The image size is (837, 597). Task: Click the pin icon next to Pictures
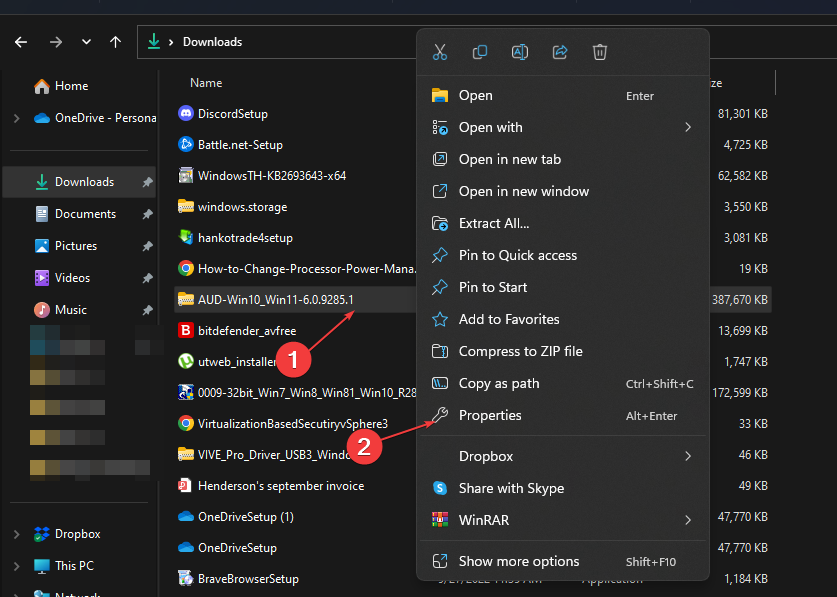[147, 246]
